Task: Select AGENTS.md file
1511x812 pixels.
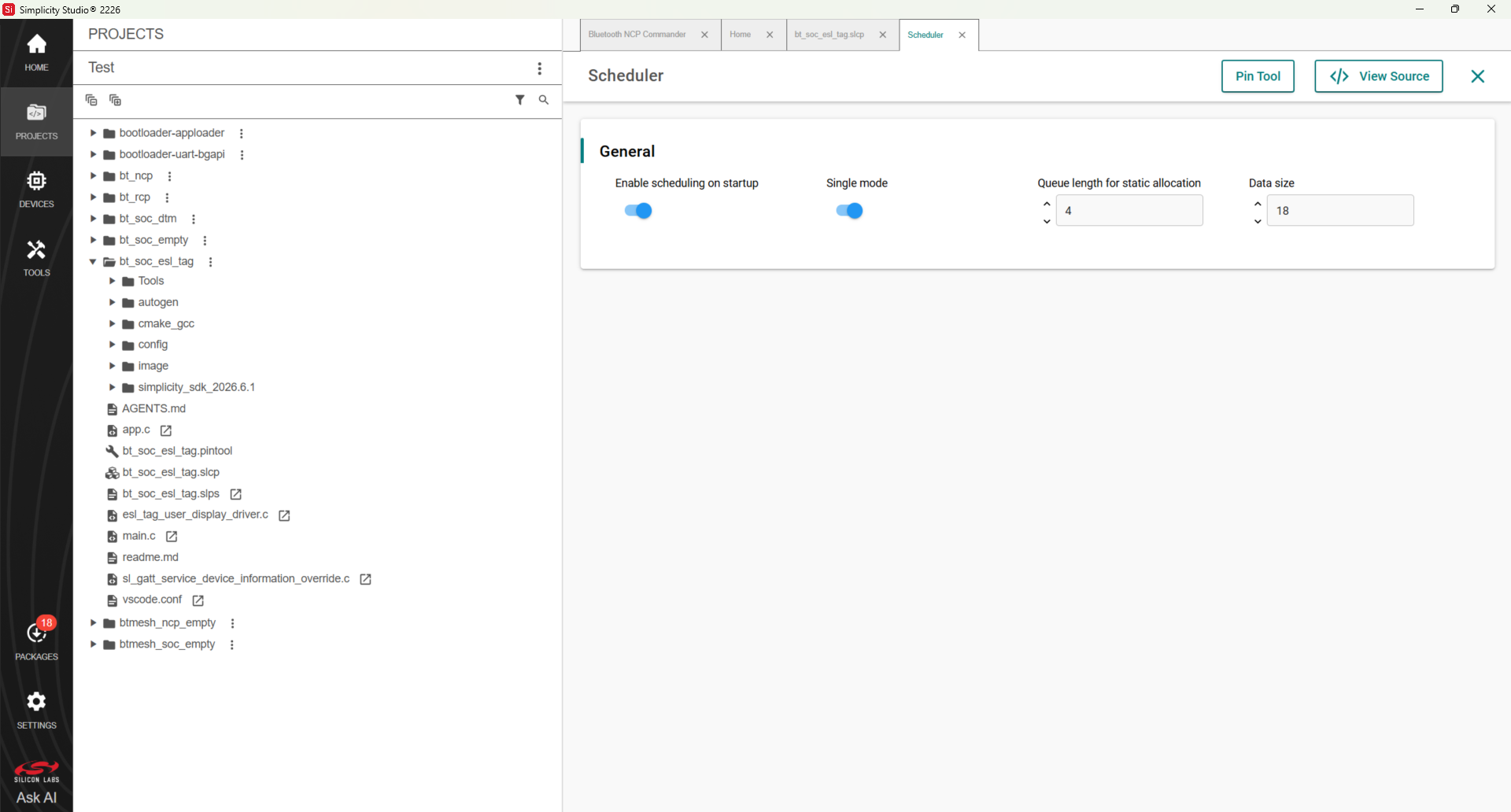Action: (x=153, y=408)
